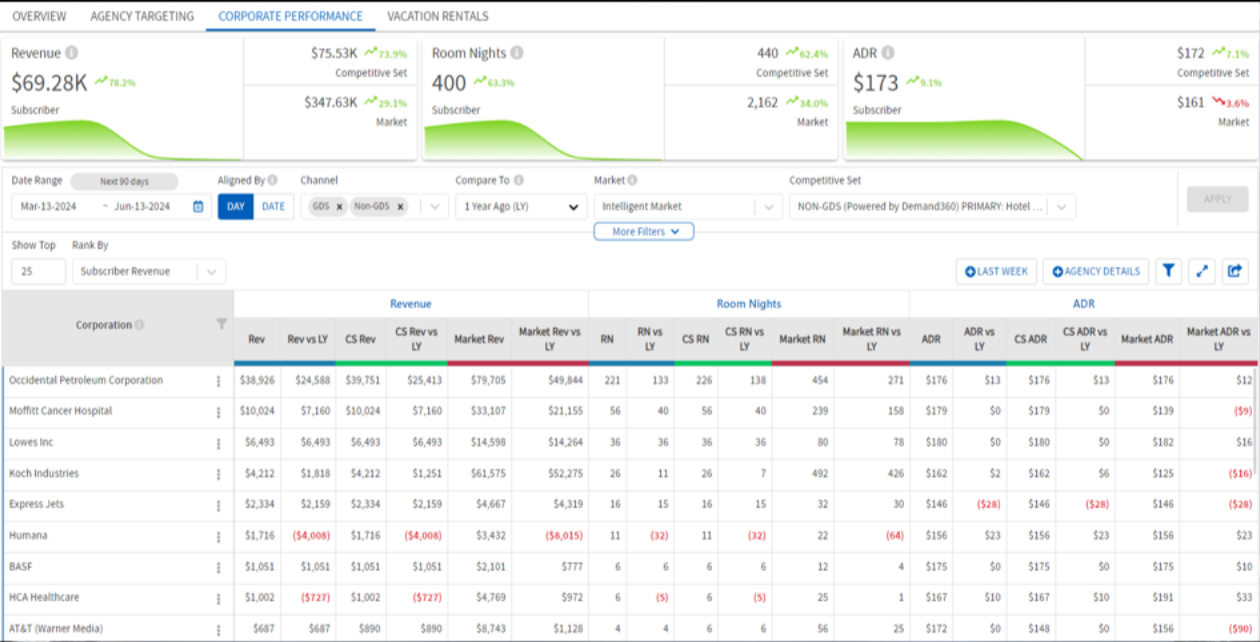
Task: Open the Vacation Rentals tab
Action: [x=437, y=16]
